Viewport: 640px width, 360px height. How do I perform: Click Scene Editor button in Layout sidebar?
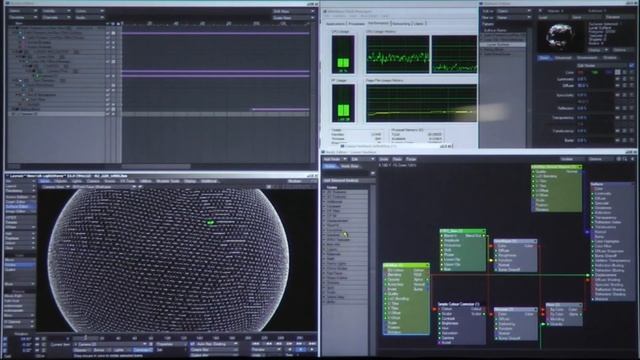click(x=20, y=197)
